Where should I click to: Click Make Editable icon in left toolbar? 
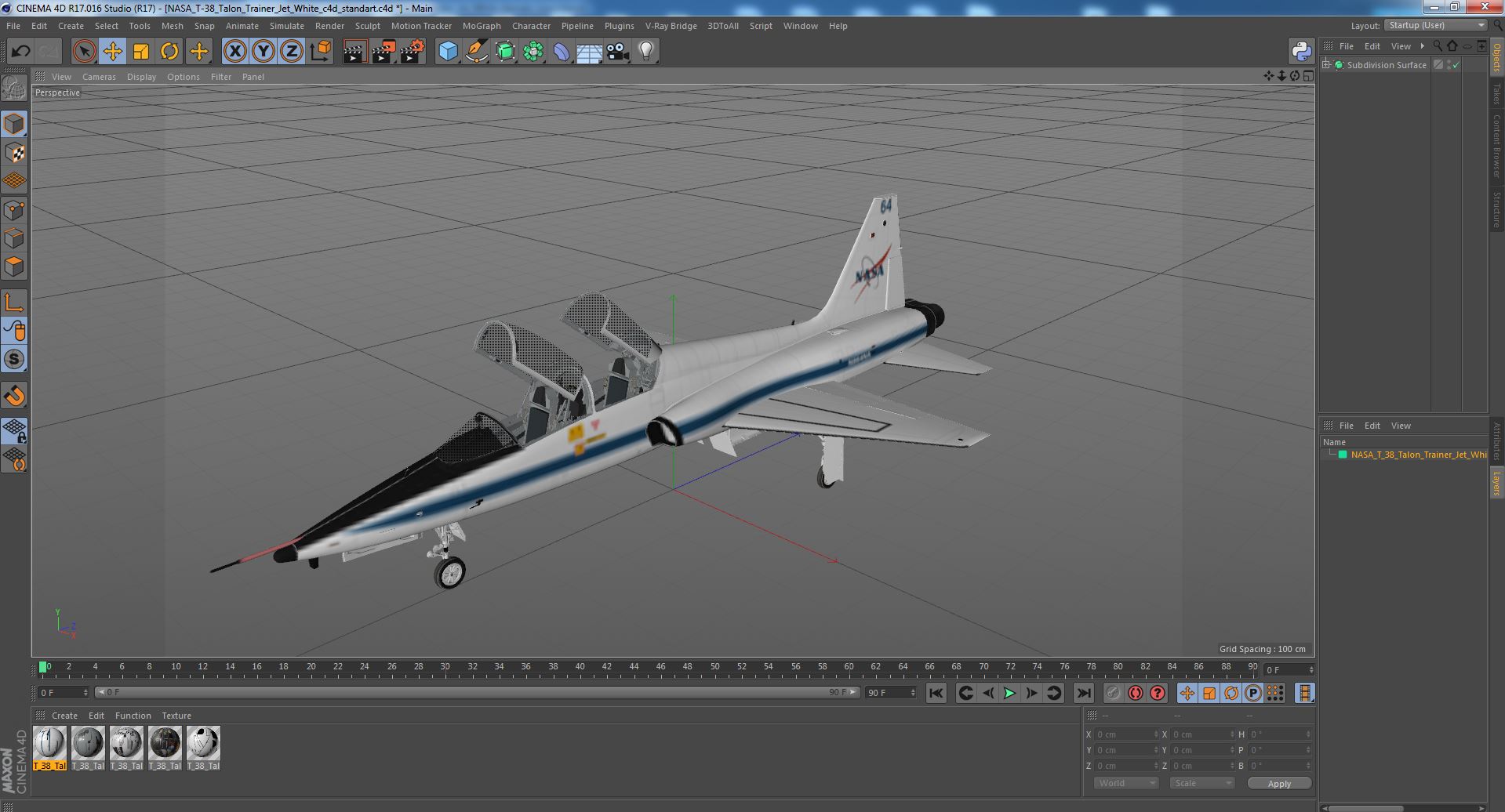[x=14, y=89]
